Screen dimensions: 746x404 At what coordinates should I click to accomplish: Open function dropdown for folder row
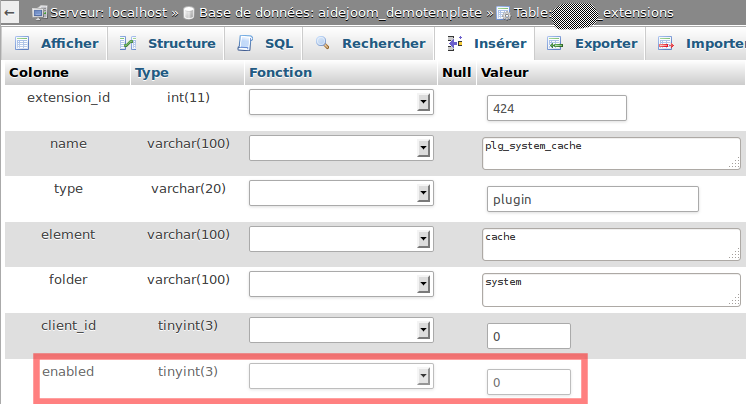pos(424,285)
